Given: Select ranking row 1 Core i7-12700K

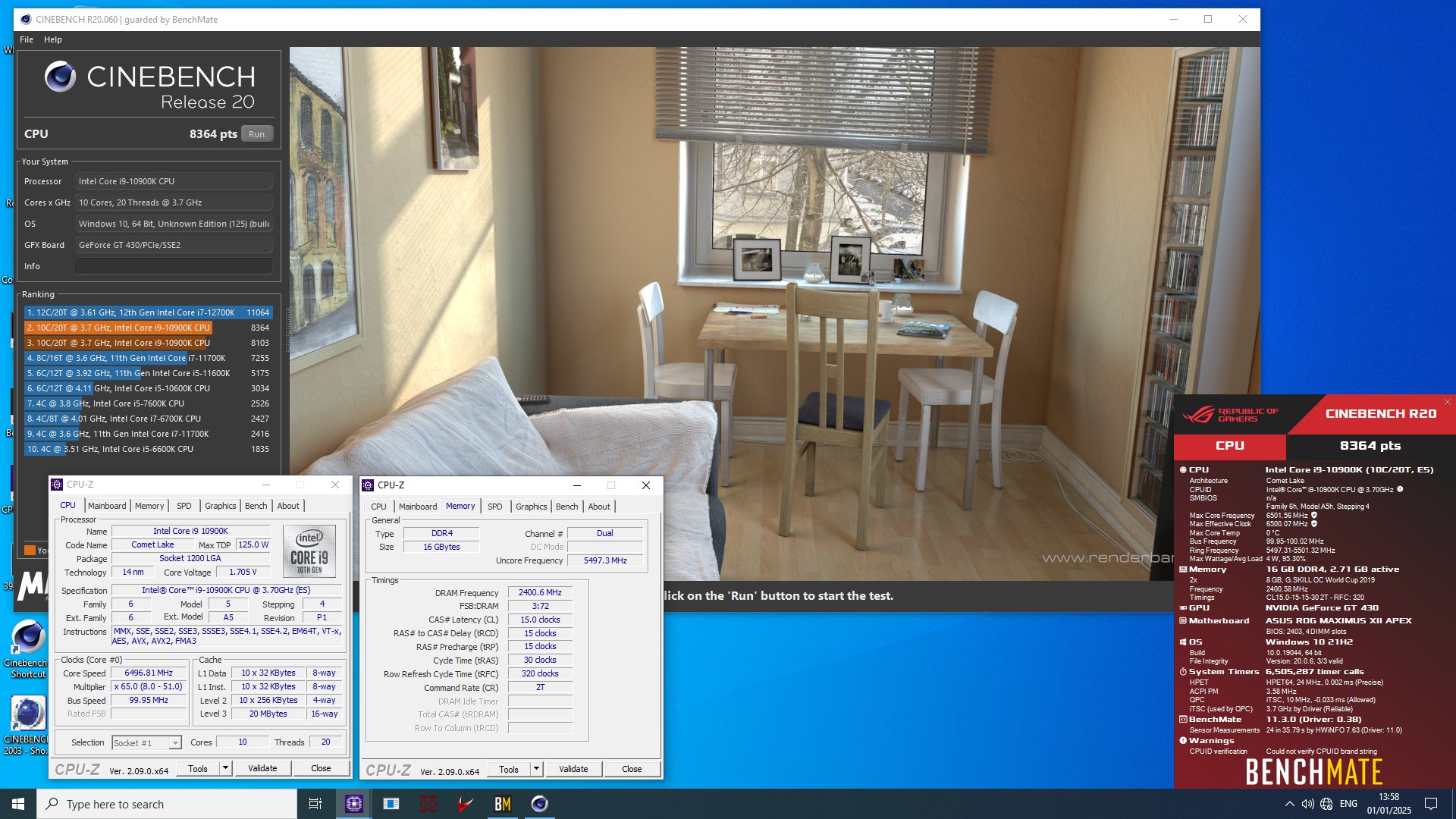Looking at the screenshot, I should [148, 312].
